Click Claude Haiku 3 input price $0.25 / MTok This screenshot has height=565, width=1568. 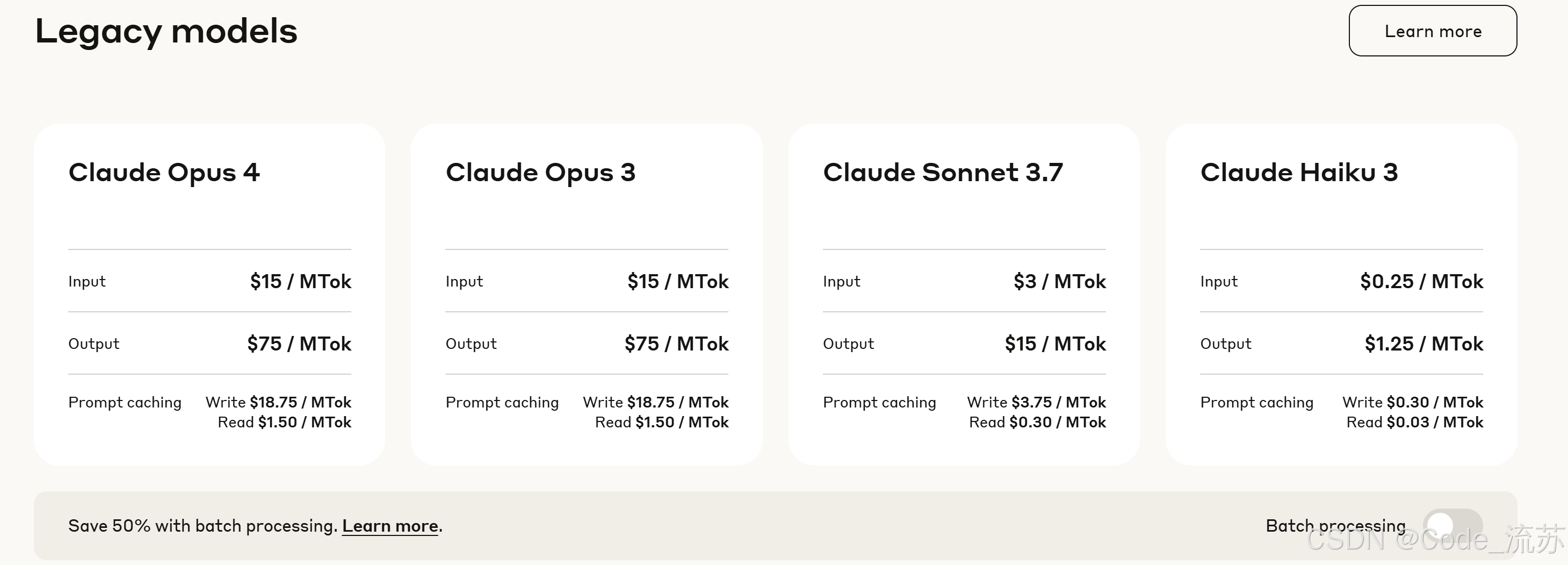tap(1422, 281)
